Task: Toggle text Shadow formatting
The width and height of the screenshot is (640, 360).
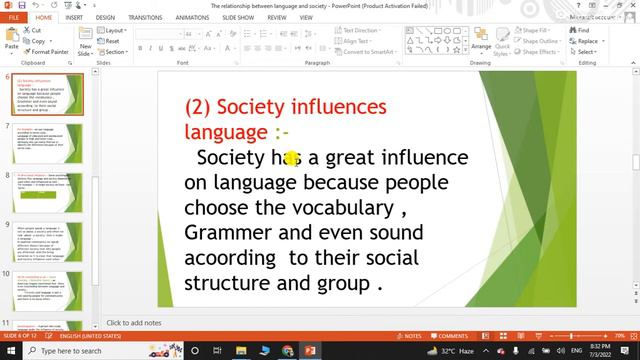Action: click(171, 49)
